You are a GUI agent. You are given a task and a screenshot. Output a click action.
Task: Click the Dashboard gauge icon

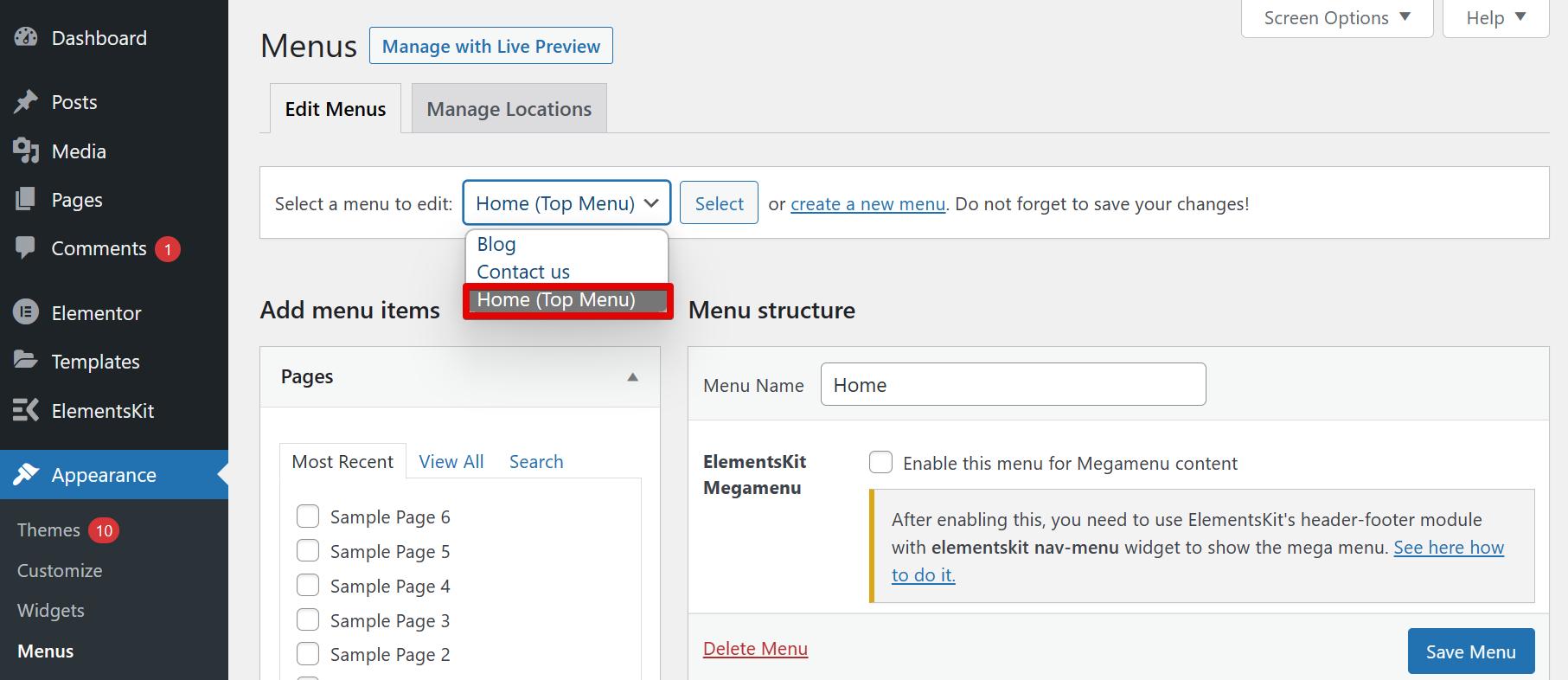(26, 37)
